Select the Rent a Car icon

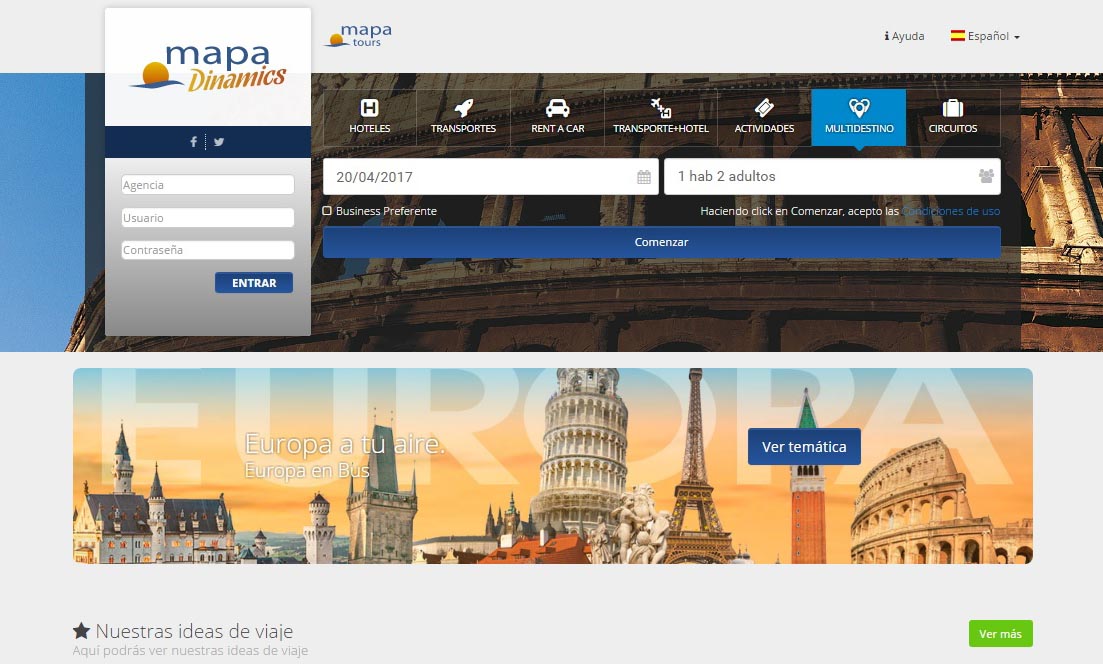coord(557,108)
